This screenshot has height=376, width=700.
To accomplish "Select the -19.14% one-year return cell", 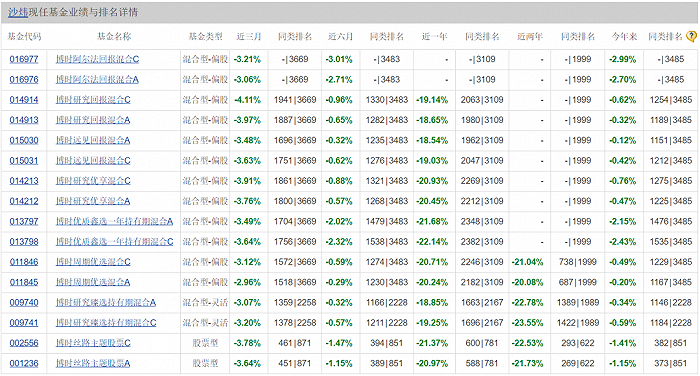I will (x=432, y=100).
